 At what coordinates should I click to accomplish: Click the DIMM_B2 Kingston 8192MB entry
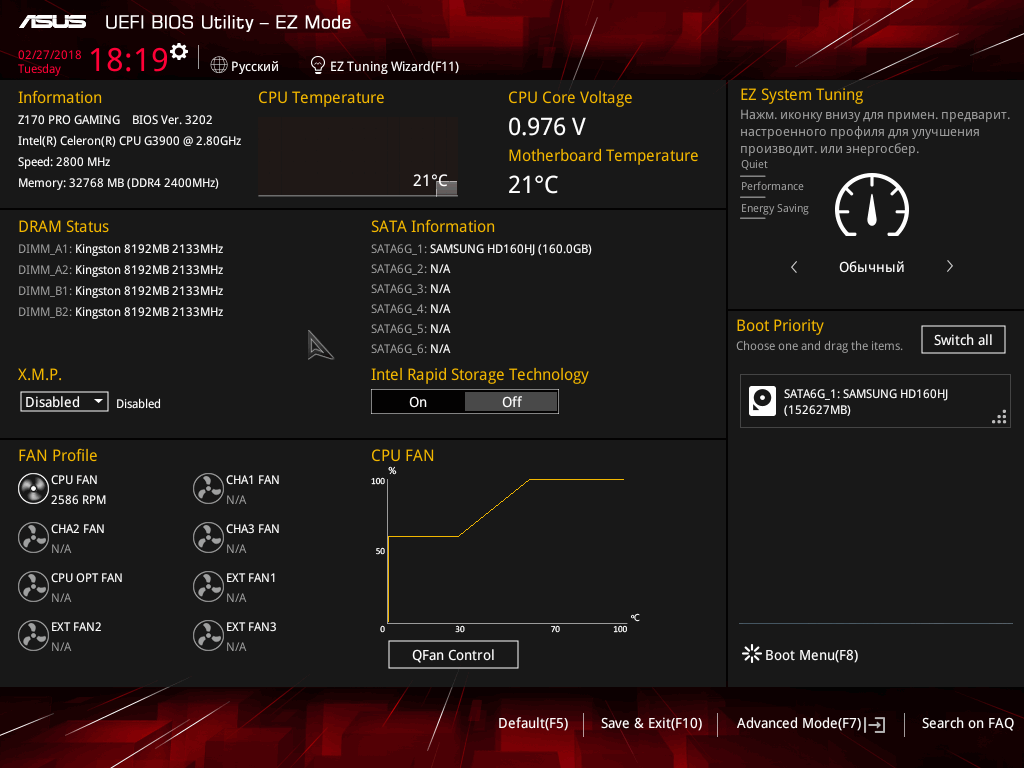point(121,312)
